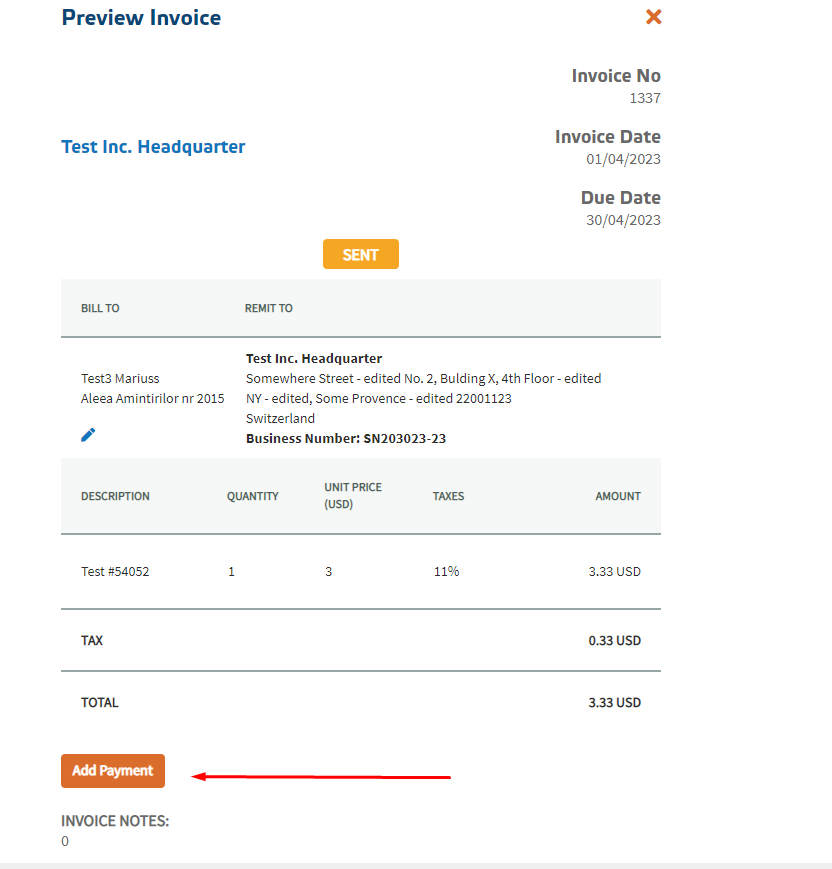
Task: Click the INVOICE NOTES label
Action: [x=115, y=821]
